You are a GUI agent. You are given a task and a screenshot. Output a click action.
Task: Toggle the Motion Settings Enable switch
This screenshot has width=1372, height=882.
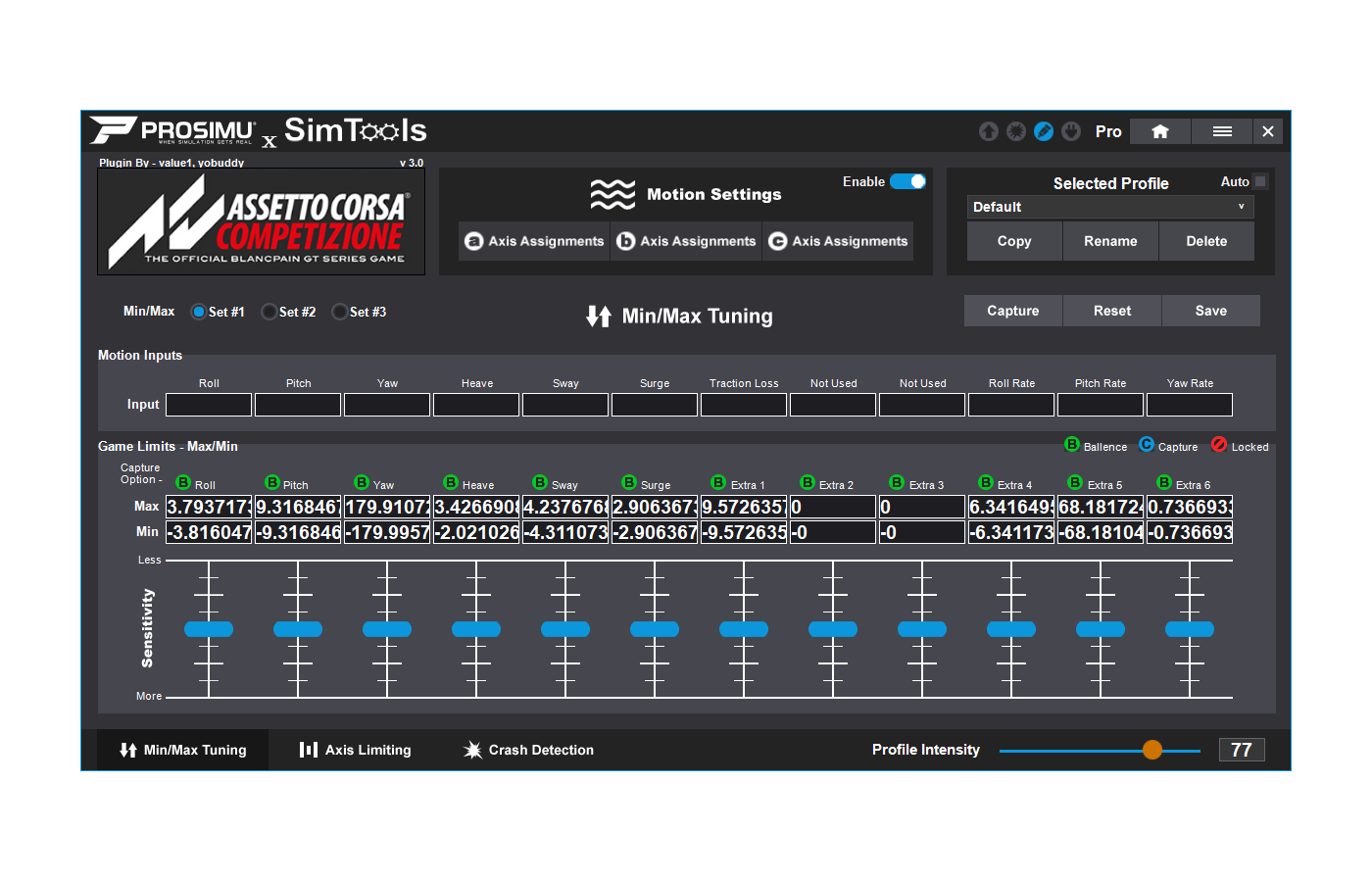point(907,181)
